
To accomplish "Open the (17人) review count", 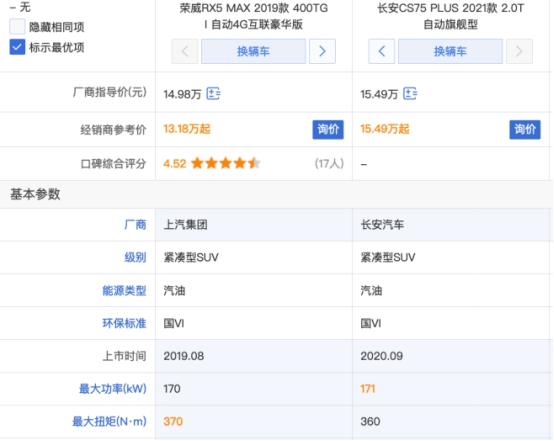I will click(329, 164).
